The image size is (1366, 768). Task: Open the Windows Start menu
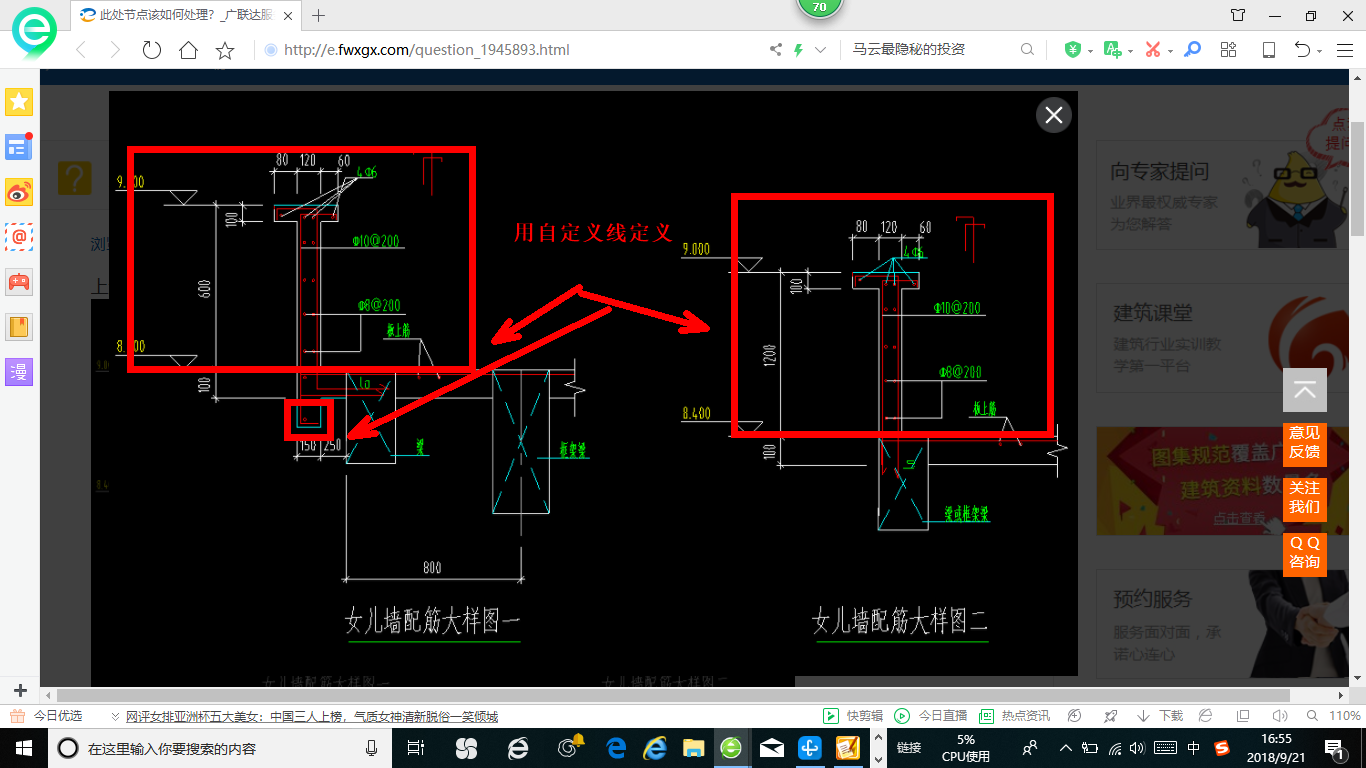click(22, 747)
